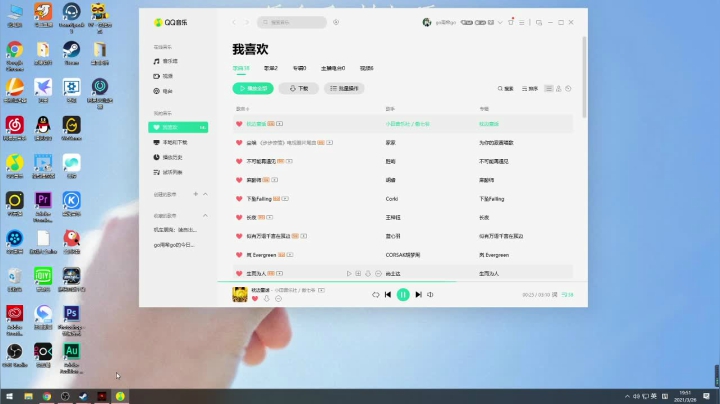Switch to the Albums 0 tab
This screenshot has height=404, width=720.
[x=299, y=68]
